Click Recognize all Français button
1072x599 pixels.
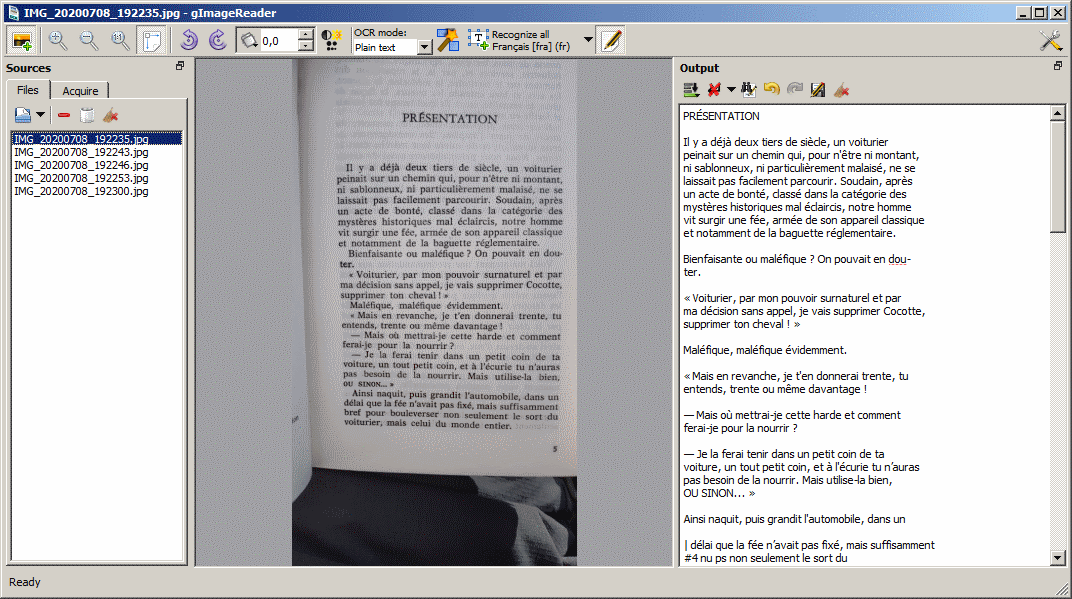520,40
